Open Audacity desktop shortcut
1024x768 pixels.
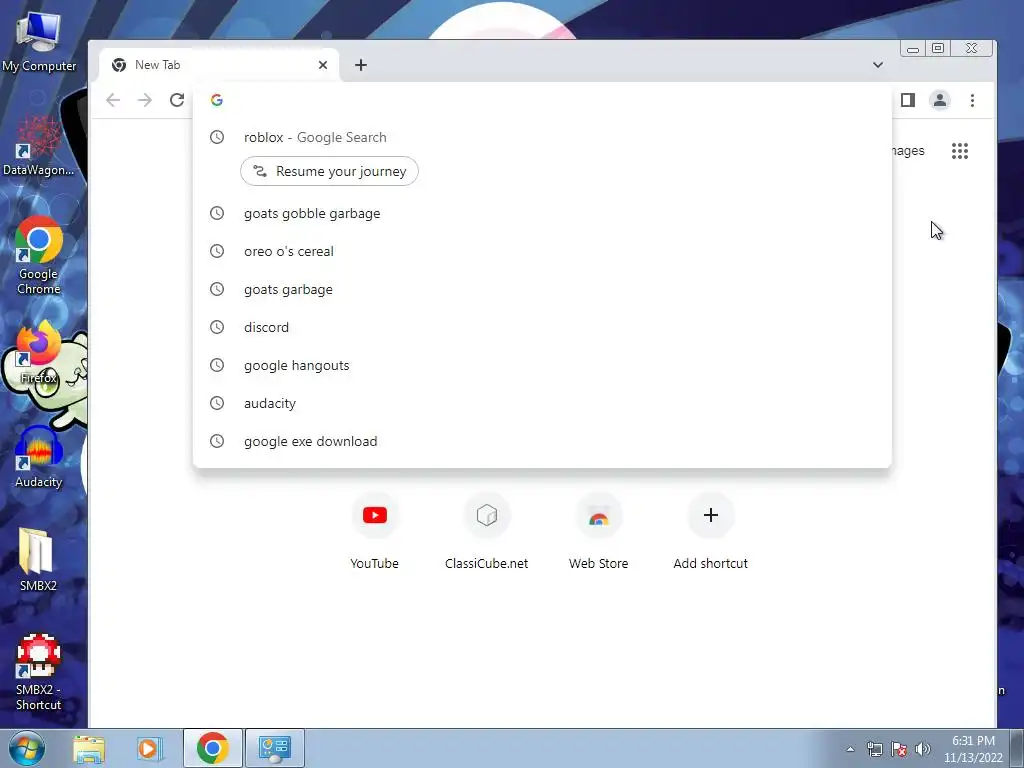tap(39, 457)
